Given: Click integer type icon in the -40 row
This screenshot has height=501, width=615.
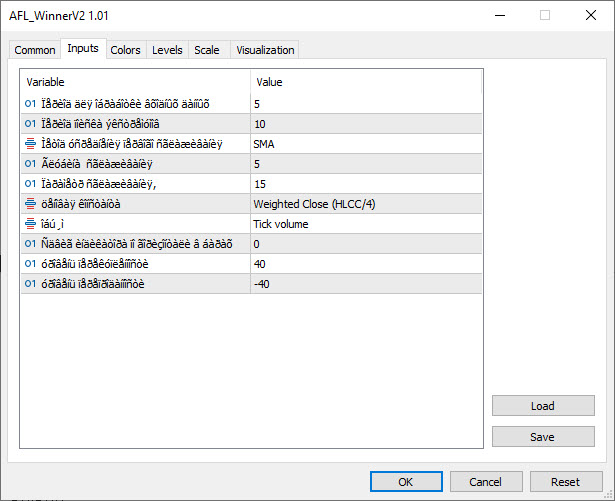Looking at the screenshot, I should [30, 284].
